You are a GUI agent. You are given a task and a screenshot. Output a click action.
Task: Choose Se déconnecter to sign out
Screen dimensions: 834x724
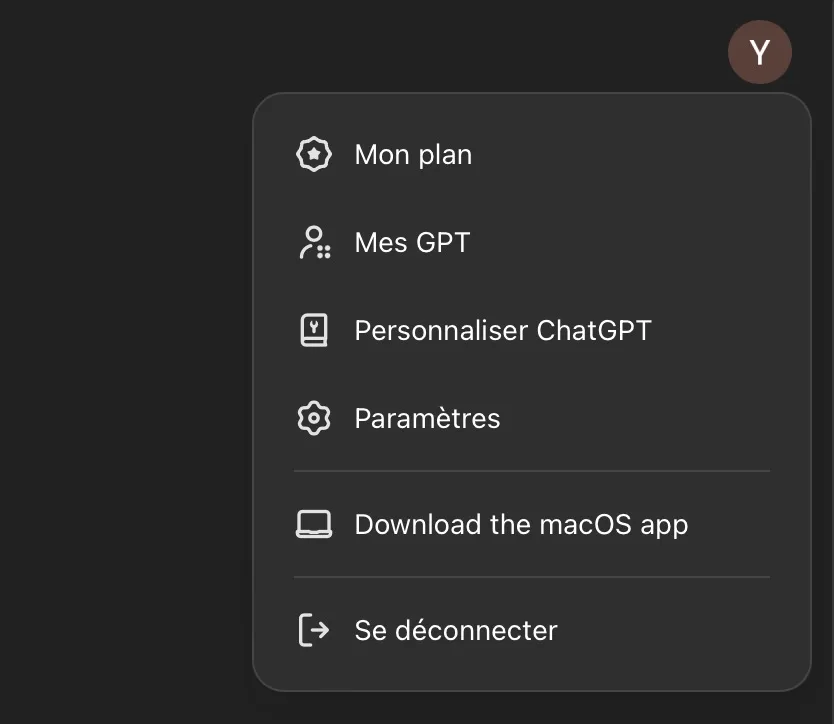coord(530,631)
